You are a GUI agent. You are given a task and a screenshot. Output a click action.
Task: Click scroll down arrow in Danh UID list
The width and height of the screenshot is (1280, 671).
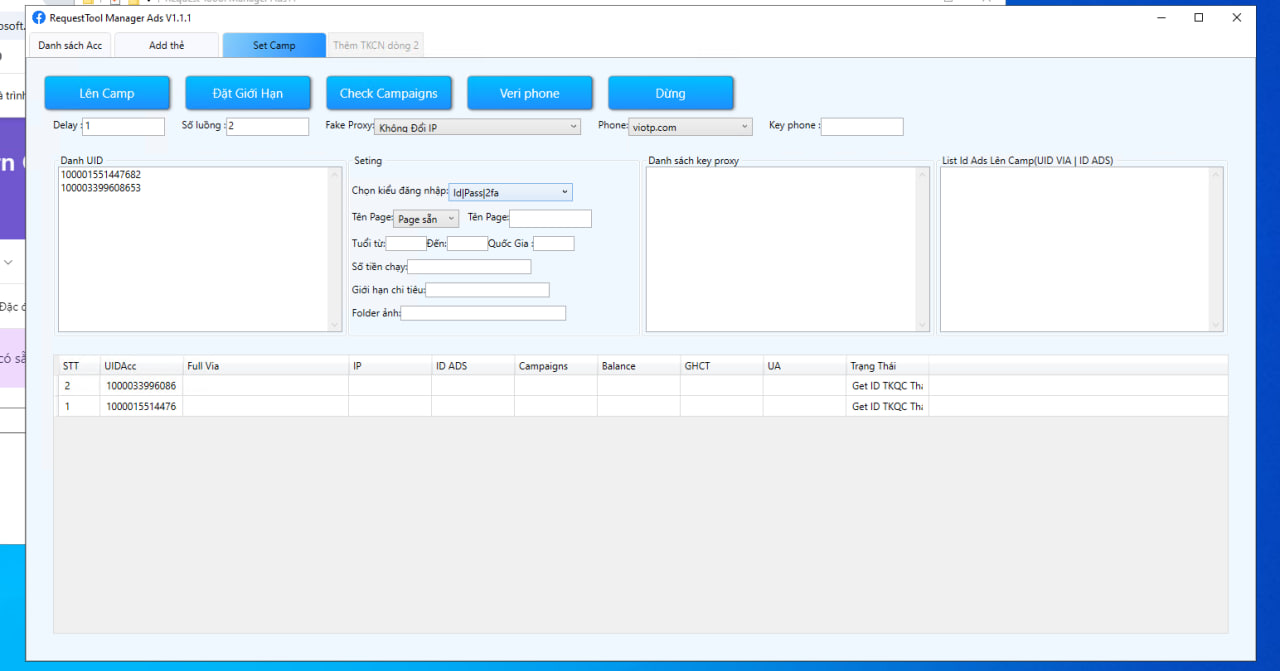pos(335,324)
